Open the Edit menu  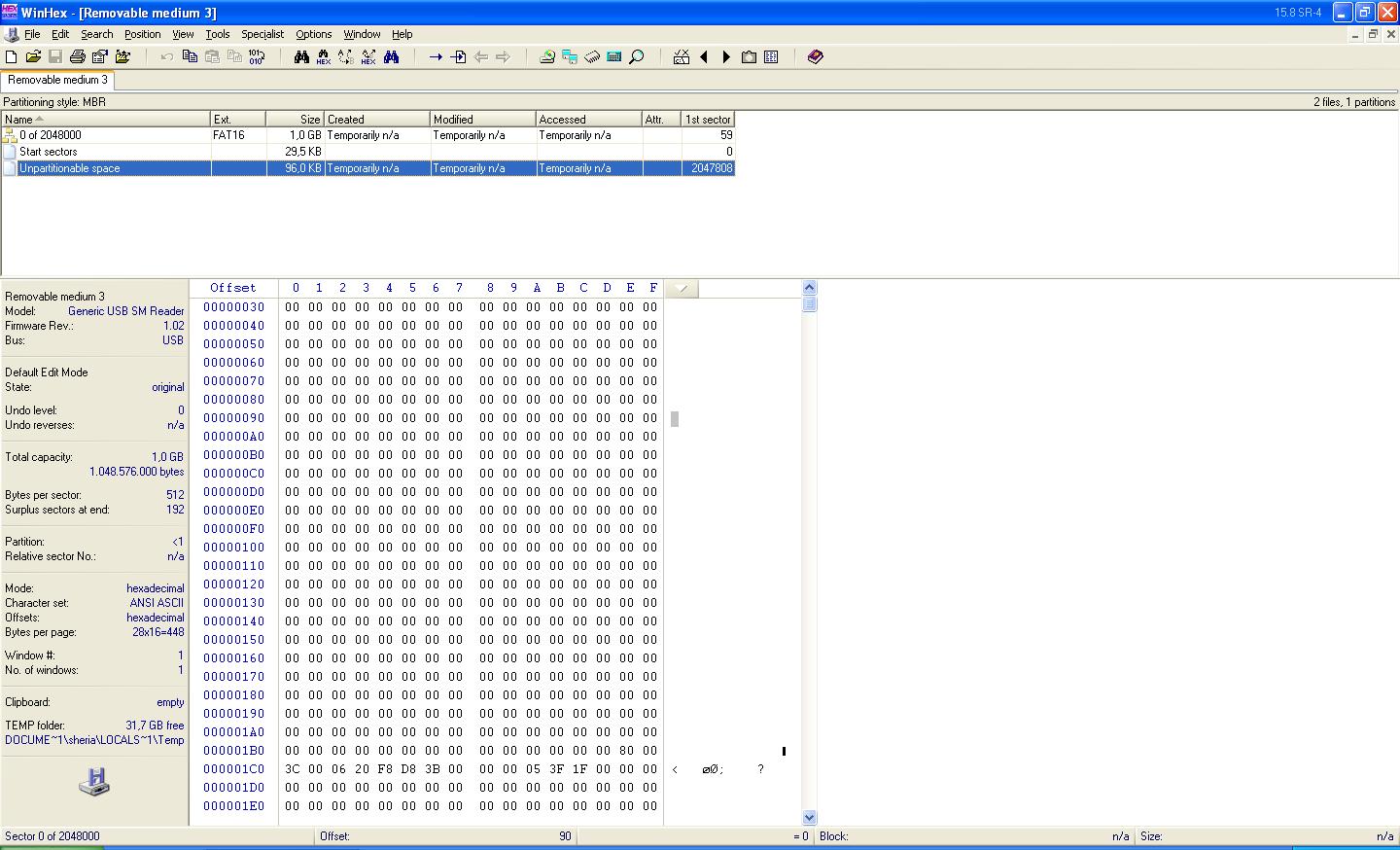click(60, 34)
